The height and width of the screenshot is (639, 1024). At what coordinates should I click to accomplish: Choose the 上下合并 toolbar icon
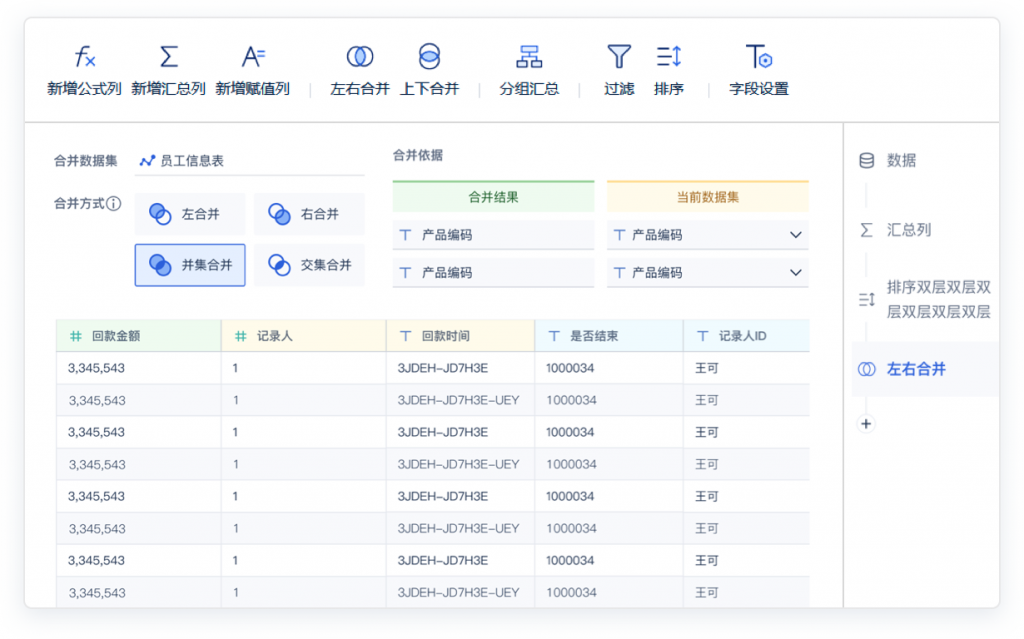pos(429,57)
